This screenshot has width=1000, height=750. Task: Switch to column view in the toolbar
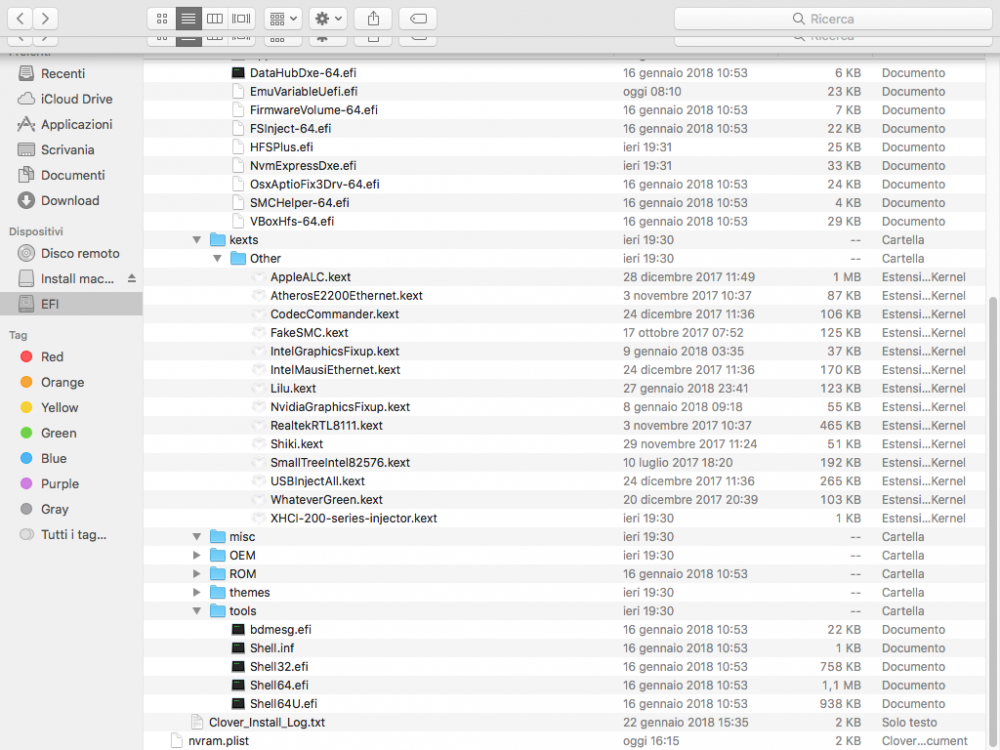[215, 18]
